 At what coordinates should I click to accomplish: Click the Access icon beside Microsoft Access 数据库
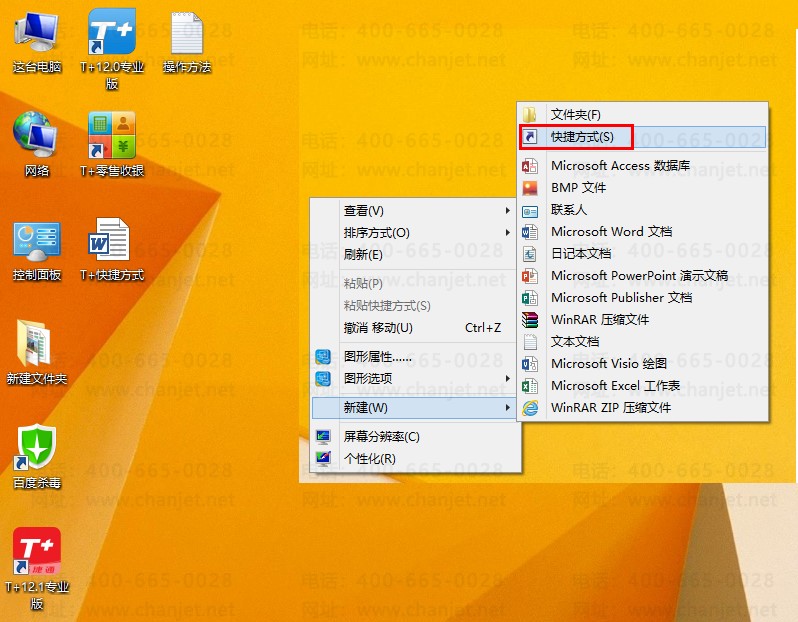coord(530,166)
